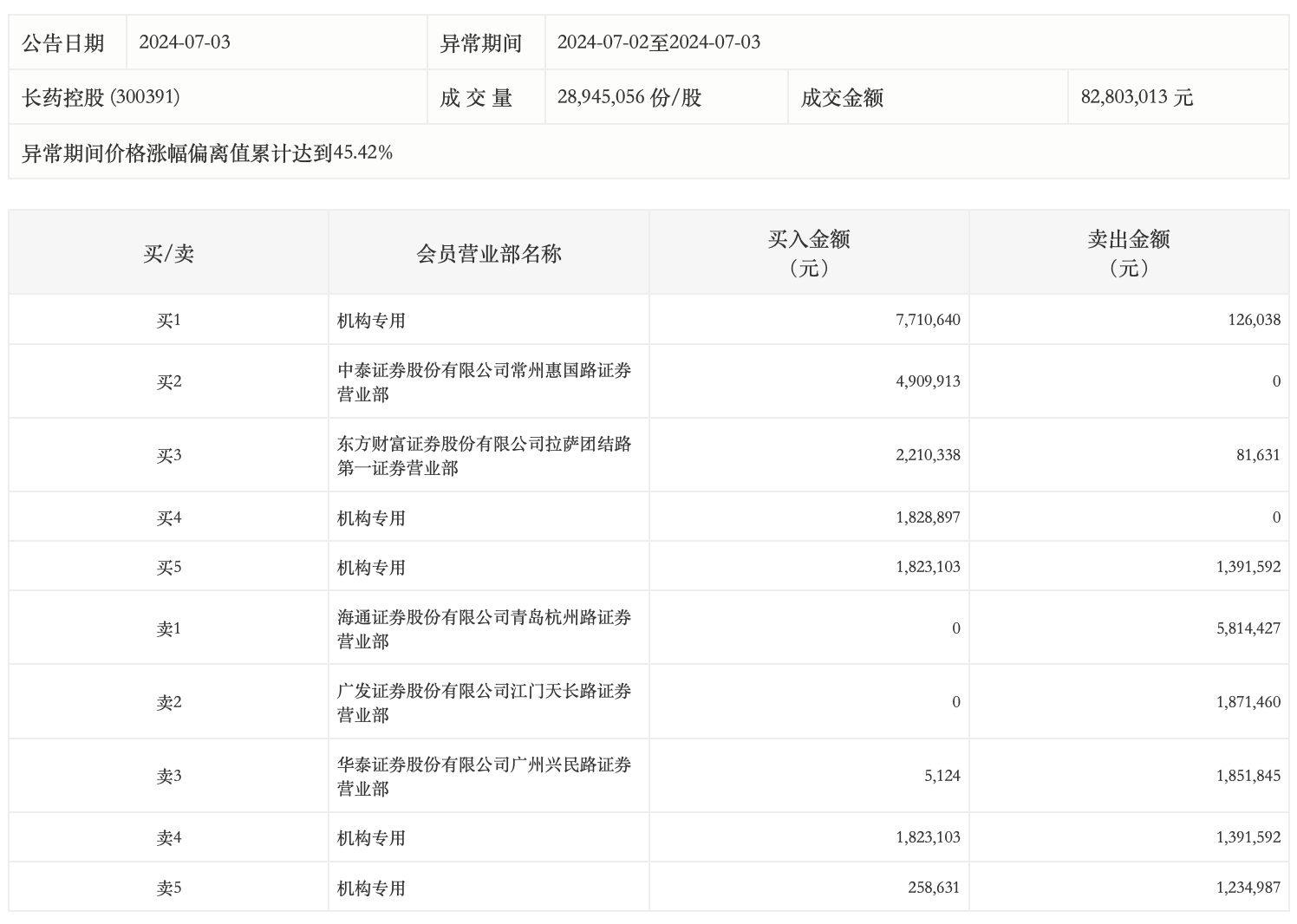Screen dimensions: 1297x924
Task: Select the 买3 row label
Action: pyautogui.click(x=169, y=456)
